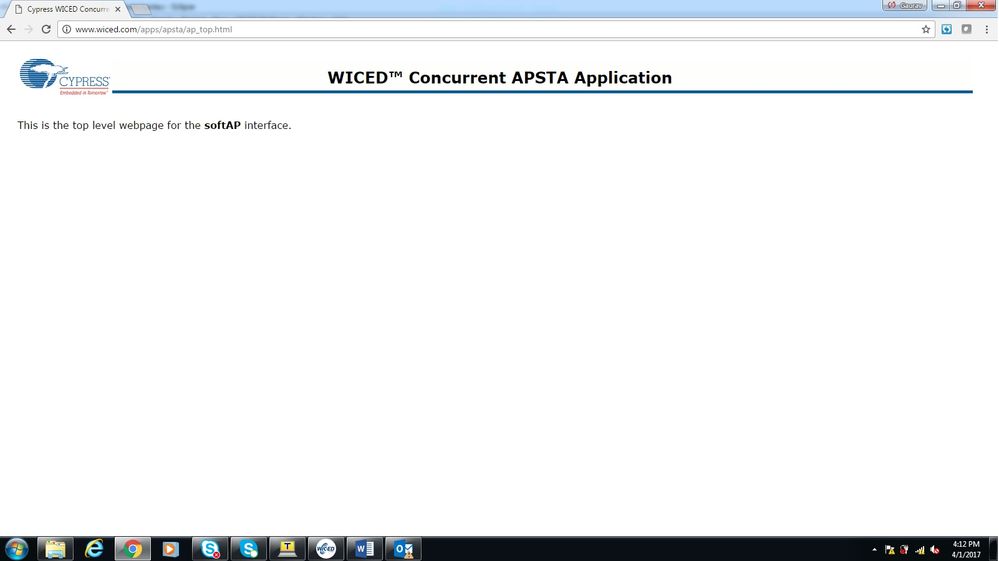Bookmark this page with the star icon
This screenshot has height=561, width=999.
click(926, 30)
